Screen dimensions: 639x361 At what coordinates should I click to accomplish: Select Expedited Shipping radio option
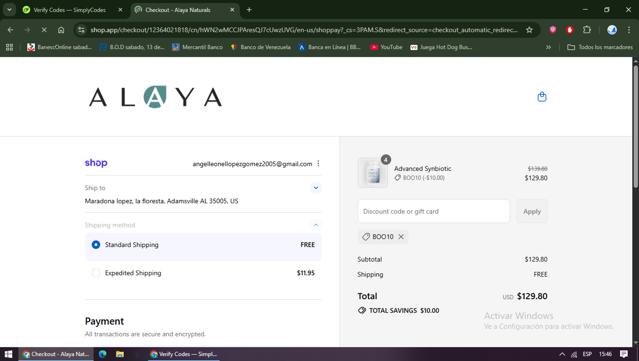(96, 273)
